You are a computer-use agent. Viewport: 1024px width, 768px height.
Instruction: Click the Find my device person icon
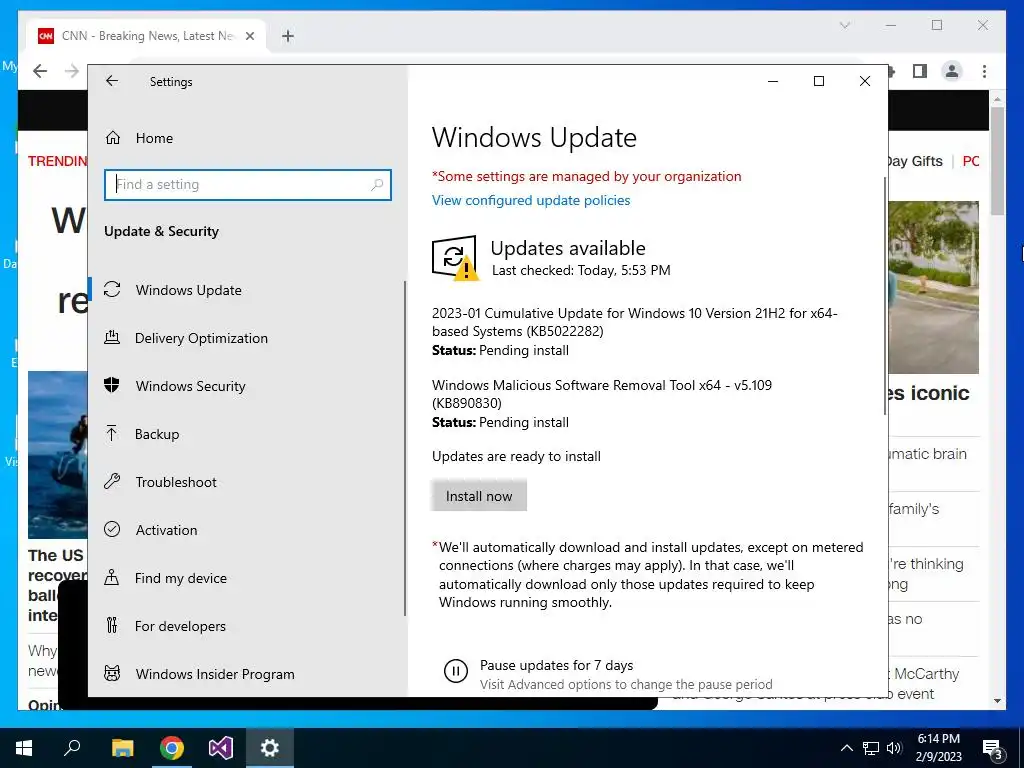(x=112, y=577)
